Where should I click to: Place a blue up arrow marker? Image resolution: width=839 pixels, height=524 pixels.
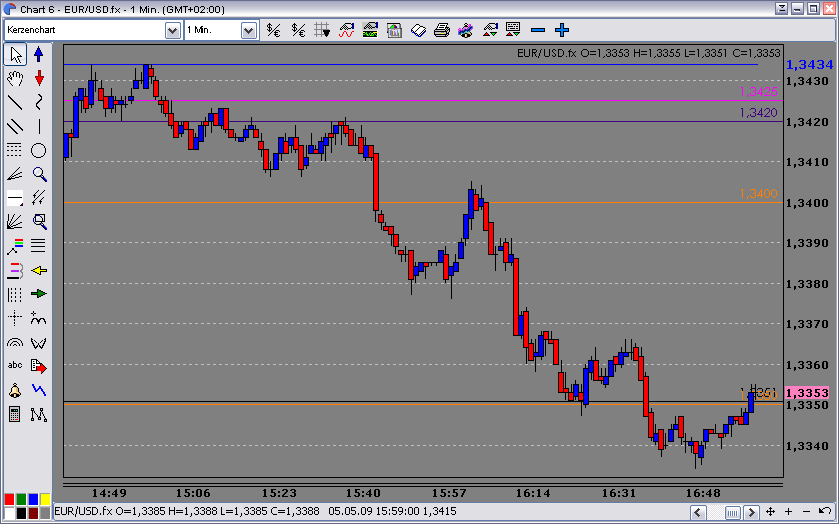click(39, 55)
